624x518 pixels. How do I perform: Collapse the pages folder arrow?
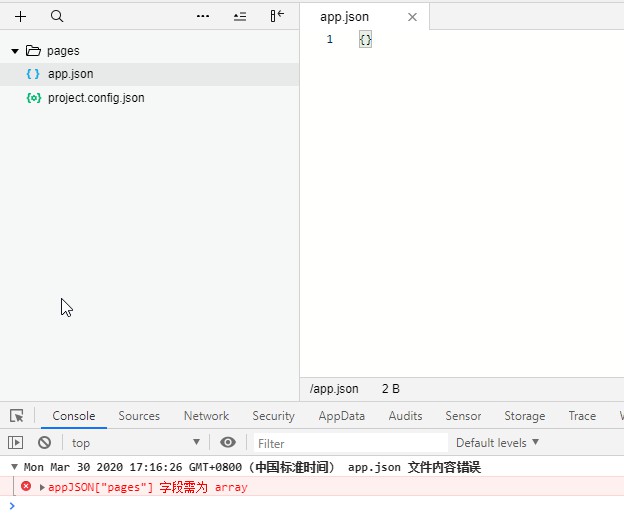15,51
